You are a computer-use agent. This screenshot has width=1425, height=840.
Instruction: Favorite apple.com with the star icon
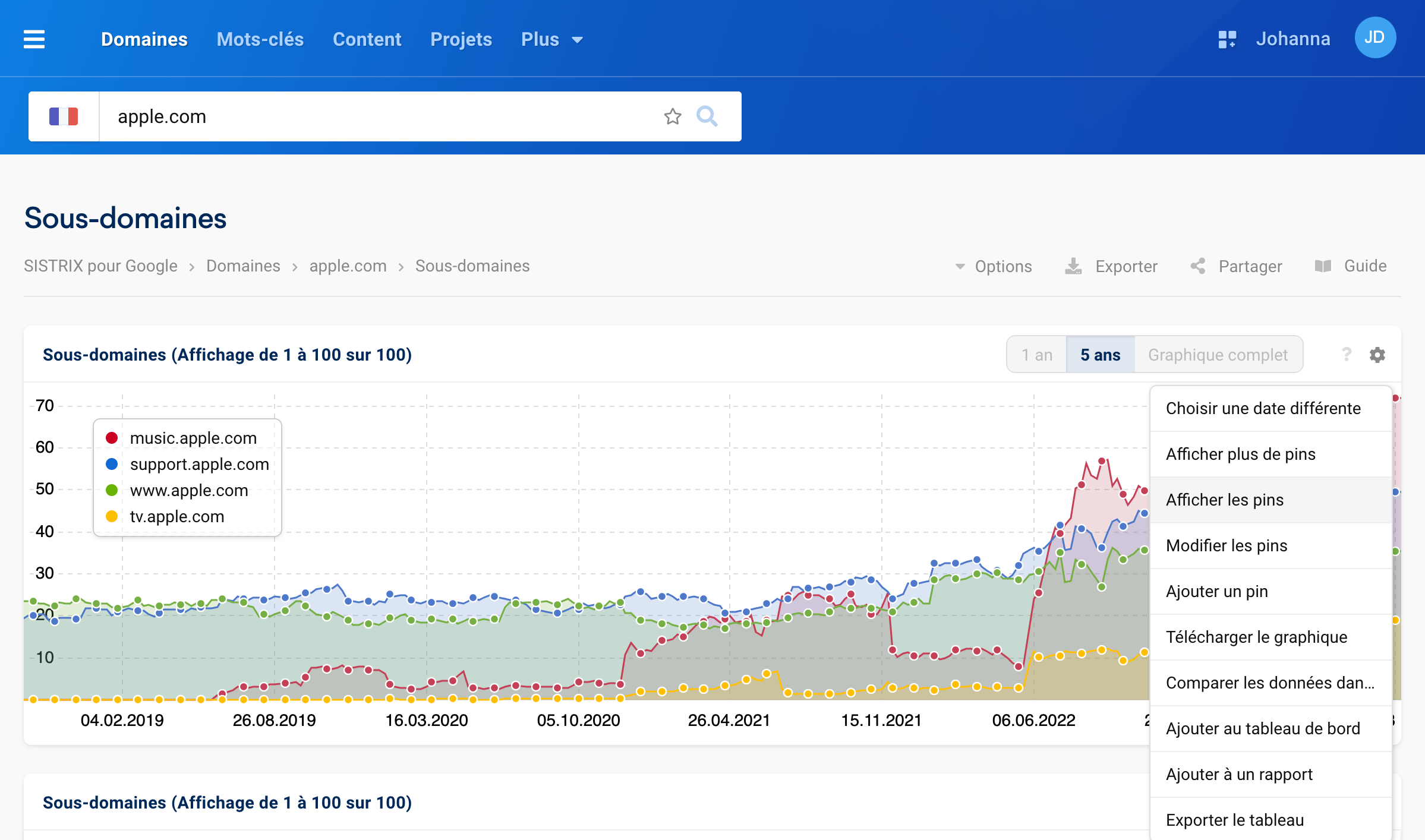673,116
